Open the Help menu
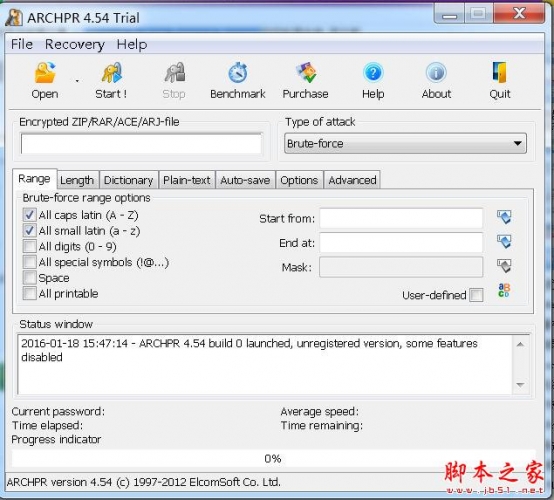554x500 pixels. 132,45
